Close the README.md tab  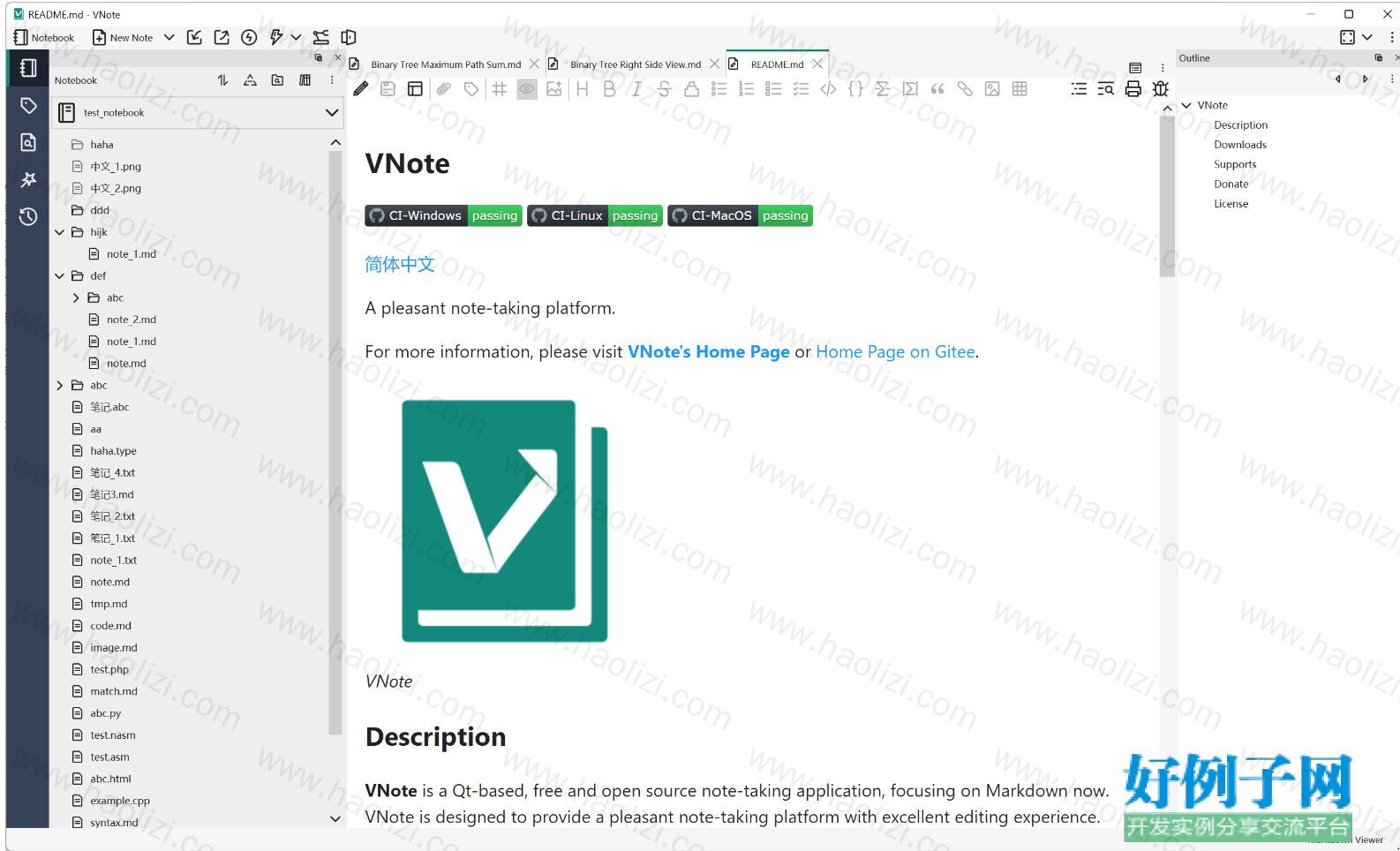(x=817, y=64)
